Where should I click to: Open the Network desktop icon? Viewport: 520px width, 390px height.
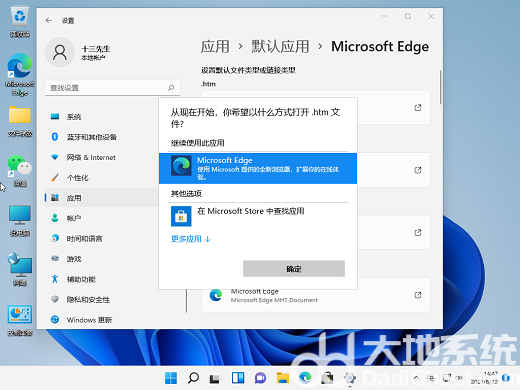[20, 269]
